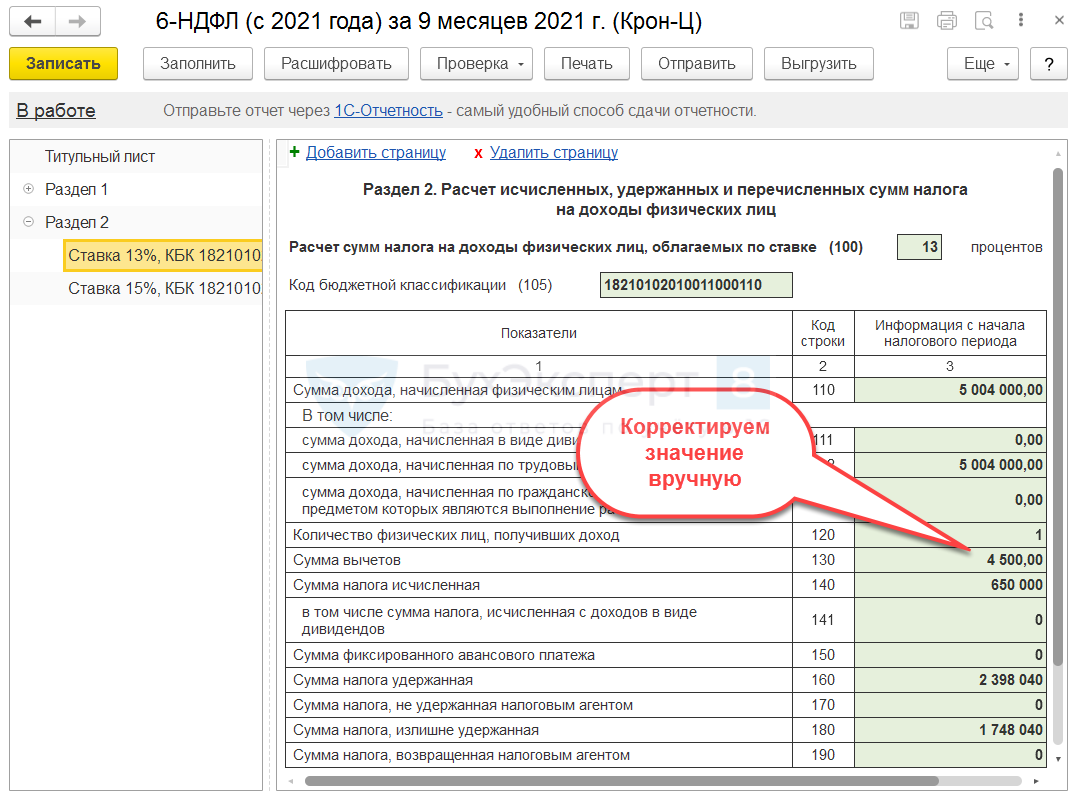Click the printer icon in header
1076x795 pixels.
pyautogui.click(x=947, y=21)
